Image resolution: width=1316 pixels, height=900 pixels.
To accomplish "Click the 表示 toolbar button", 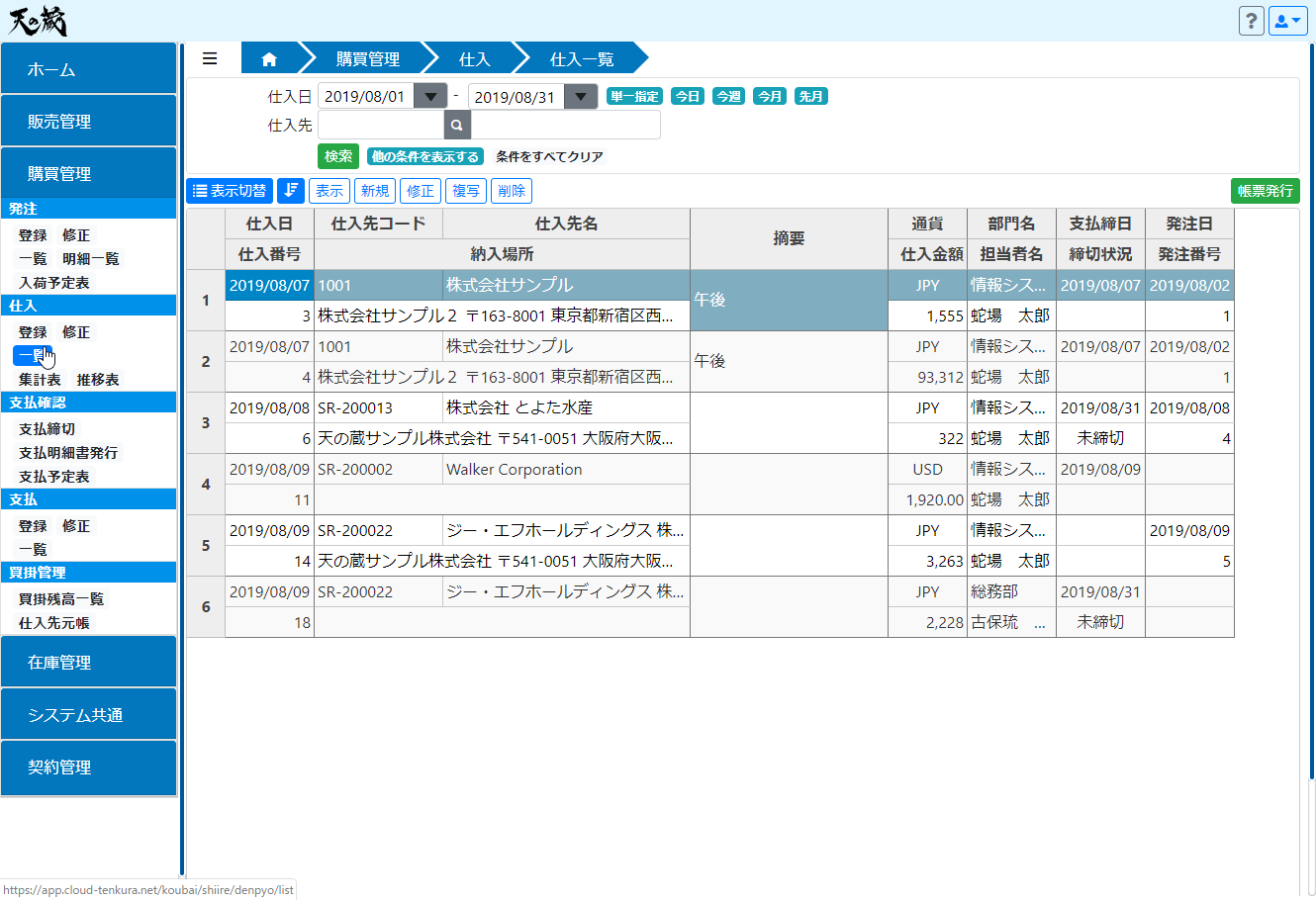I will [329, 191].
